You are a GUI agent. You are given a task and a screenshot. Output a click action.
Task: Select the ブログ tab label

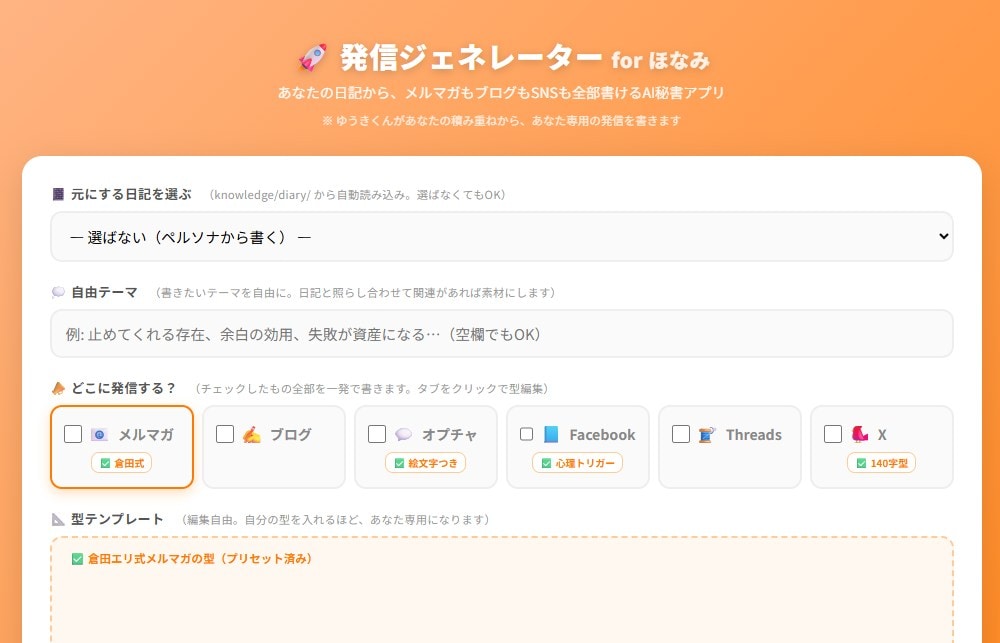(x=291, y=435)
